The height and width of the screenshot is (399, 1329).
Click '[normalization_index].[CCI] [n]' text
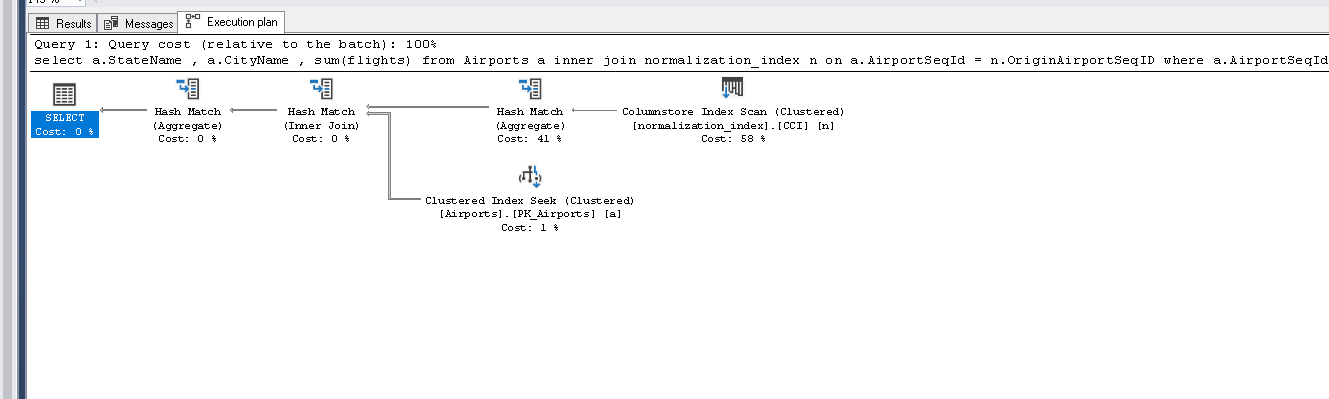tap(733, 125)
